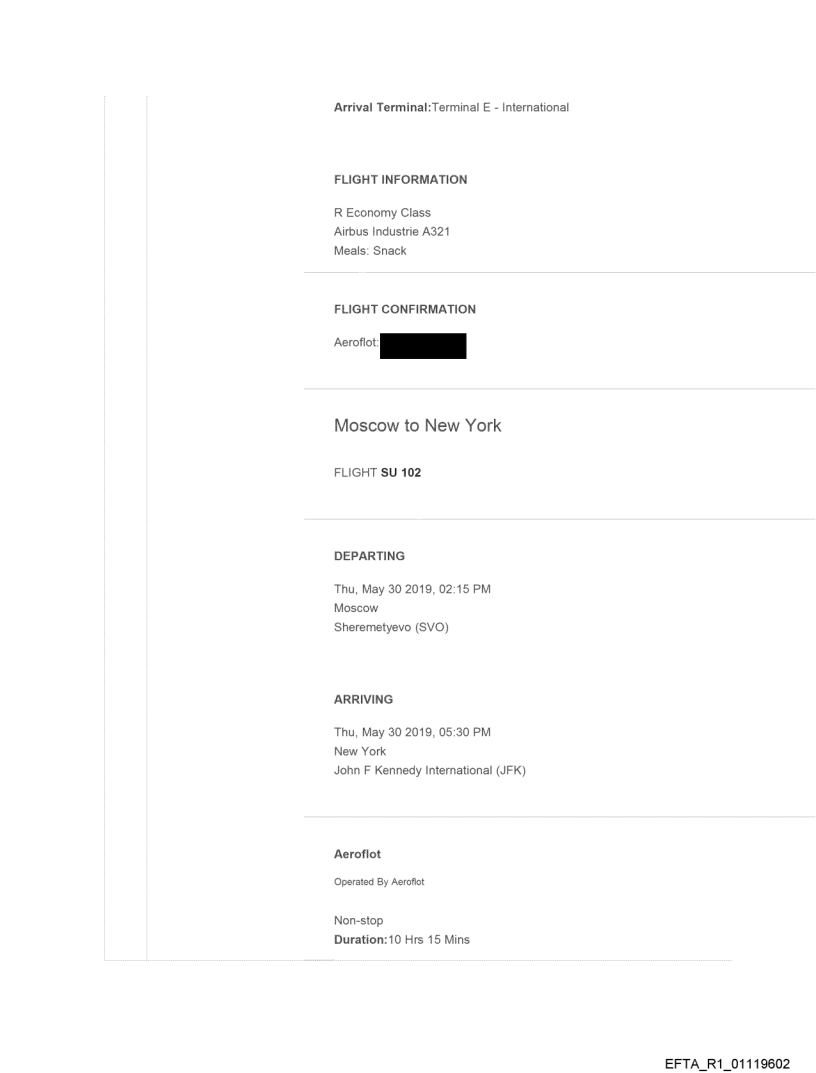
Task: Click the Non-stop label
Action: pos(359,920)
